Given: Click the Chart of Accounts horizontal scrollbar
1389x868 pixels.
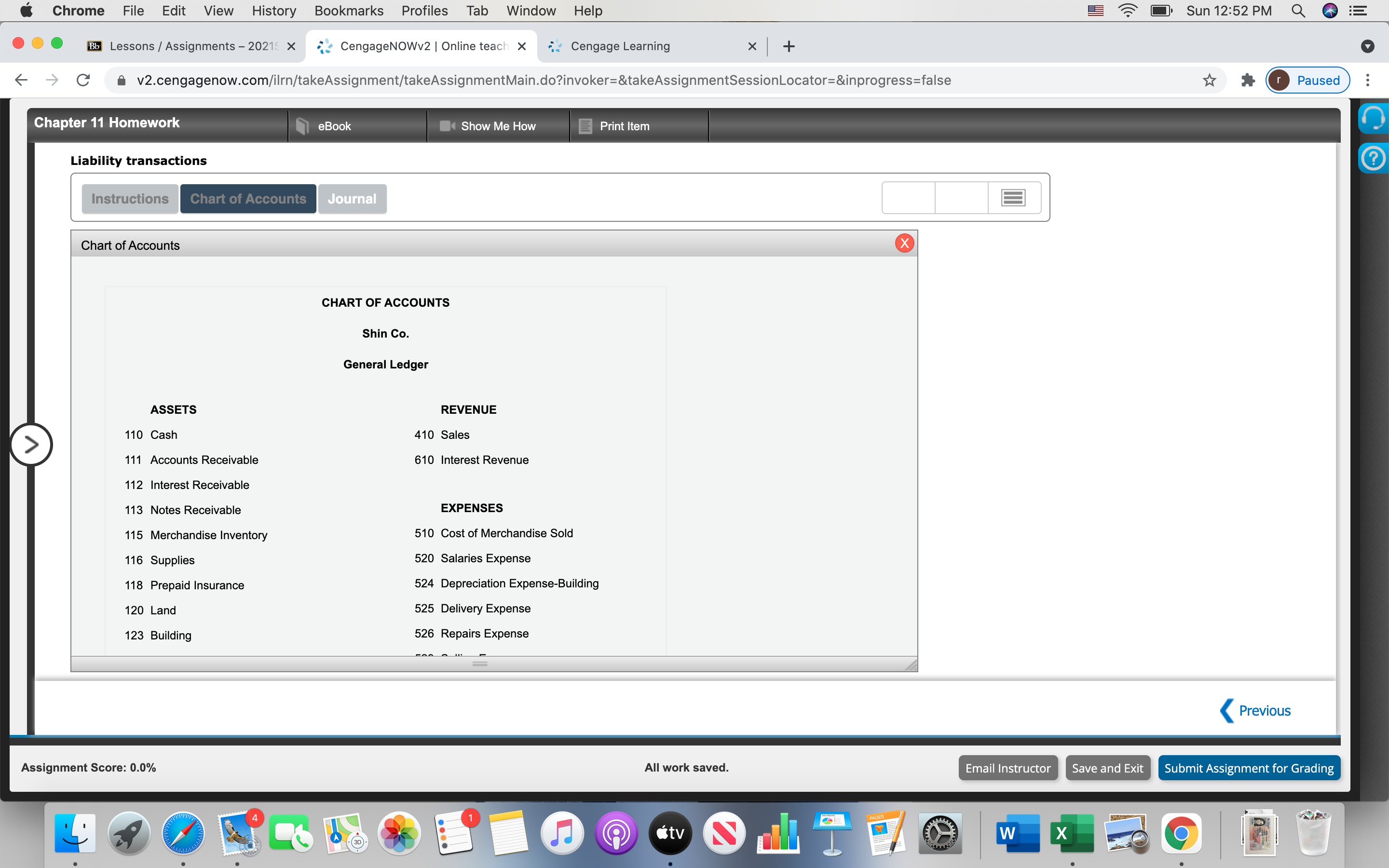Looking at the screenshot, I should (480, 664).
